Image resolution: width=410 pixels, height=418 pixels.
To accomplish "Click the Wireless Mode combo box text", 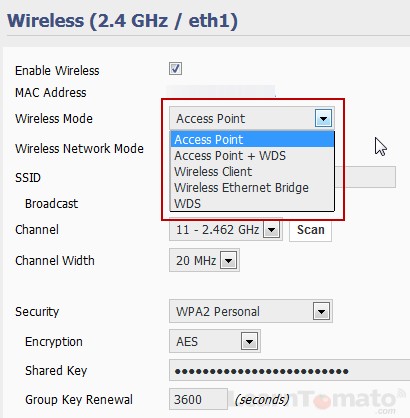I will pos(211,119).
